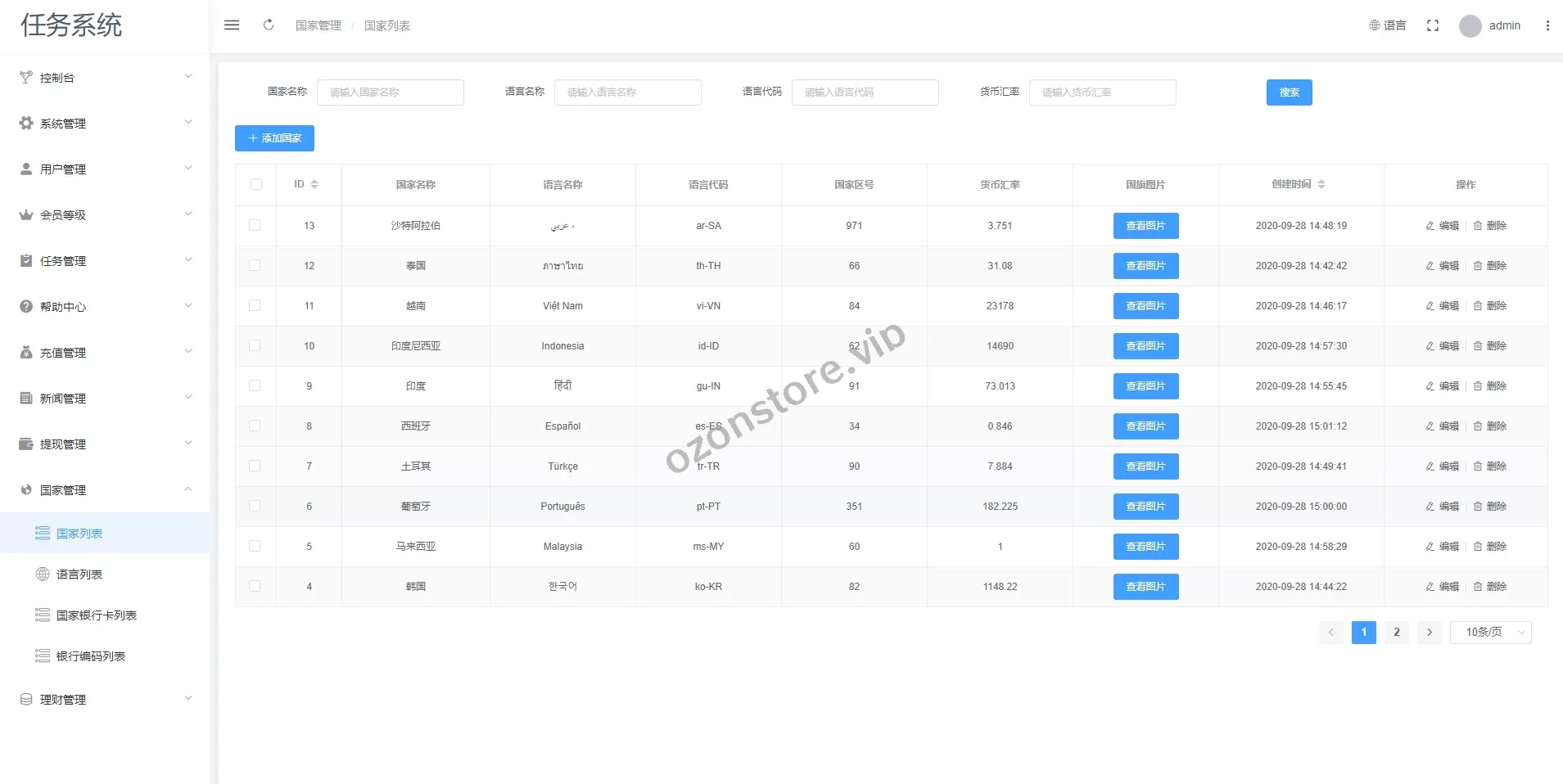Open 语言列表 in the sidebar

[x=79, y=574]
